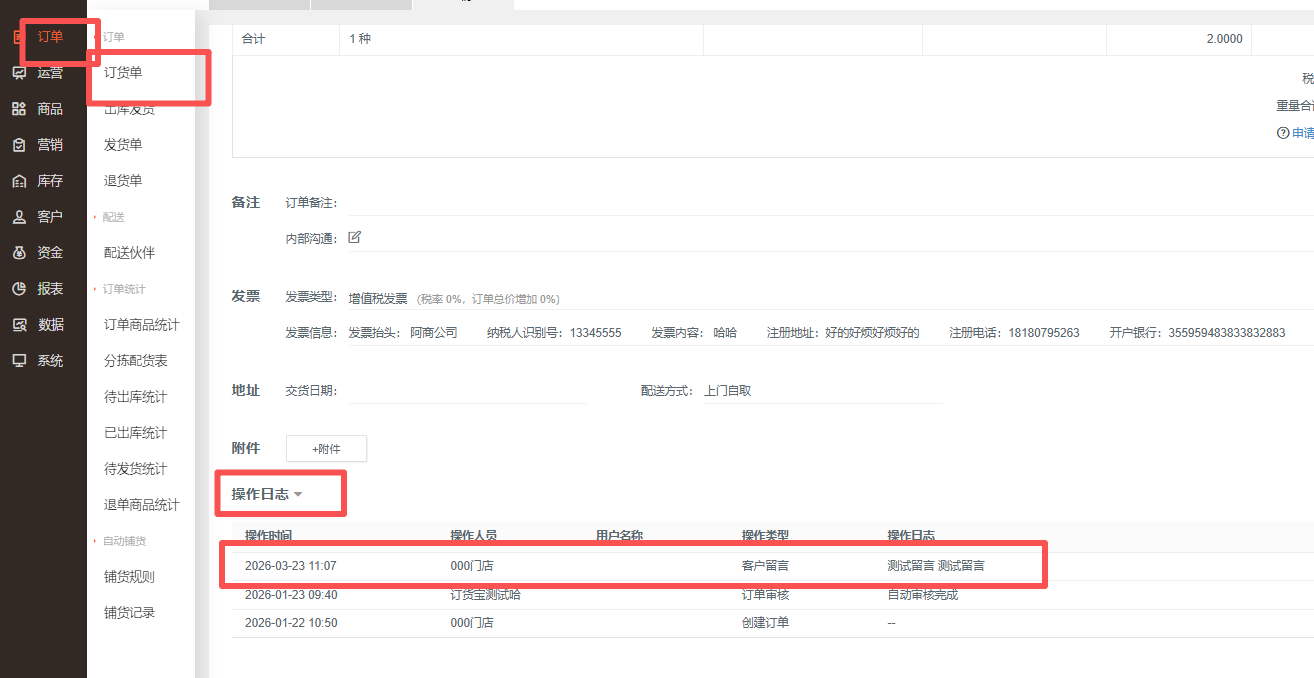Click taxpayer number 13345555

click(x=595, y=333)
